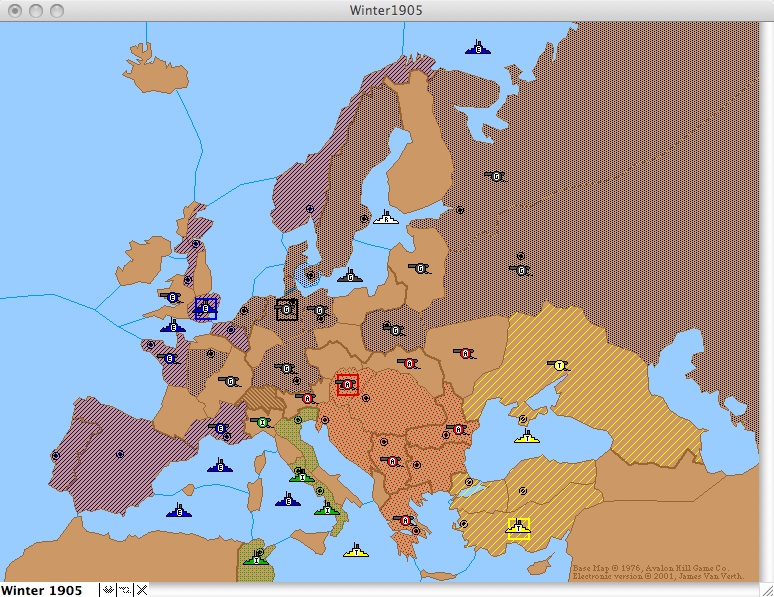Select the Turkish army in Sevastopol
This screenshot has height=597, width=774.
(x=559, y=365)
